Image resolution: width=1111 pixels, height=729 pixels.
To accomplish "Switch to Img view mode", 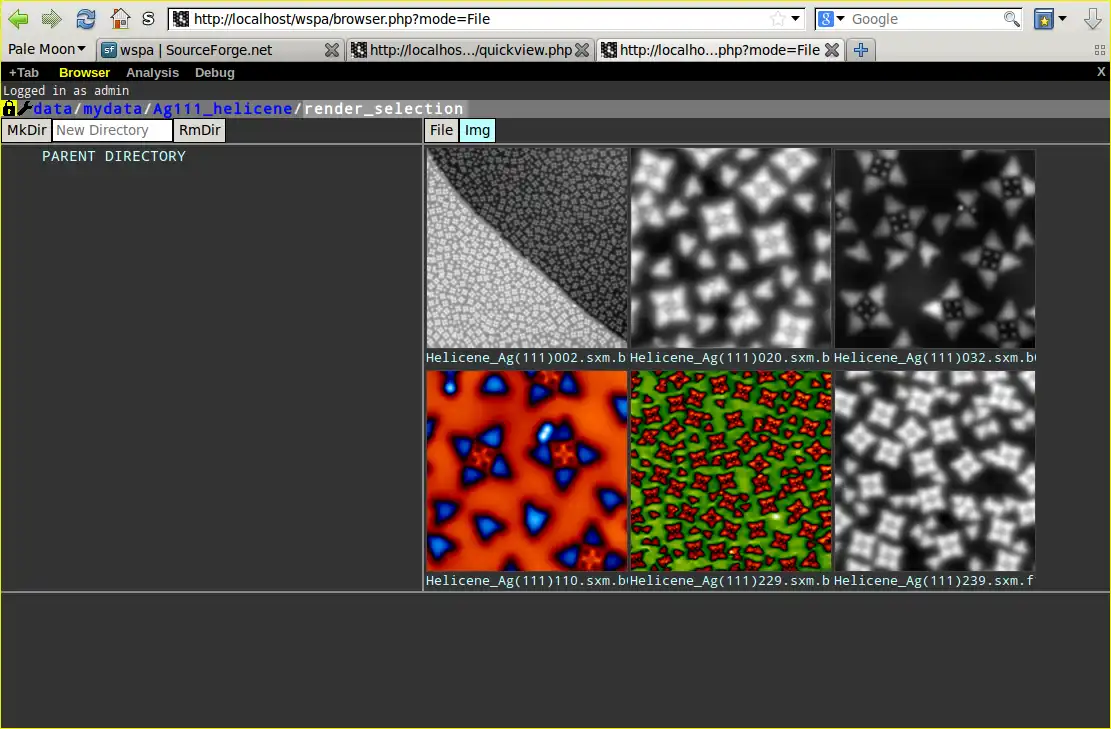I will pos(477,130).
